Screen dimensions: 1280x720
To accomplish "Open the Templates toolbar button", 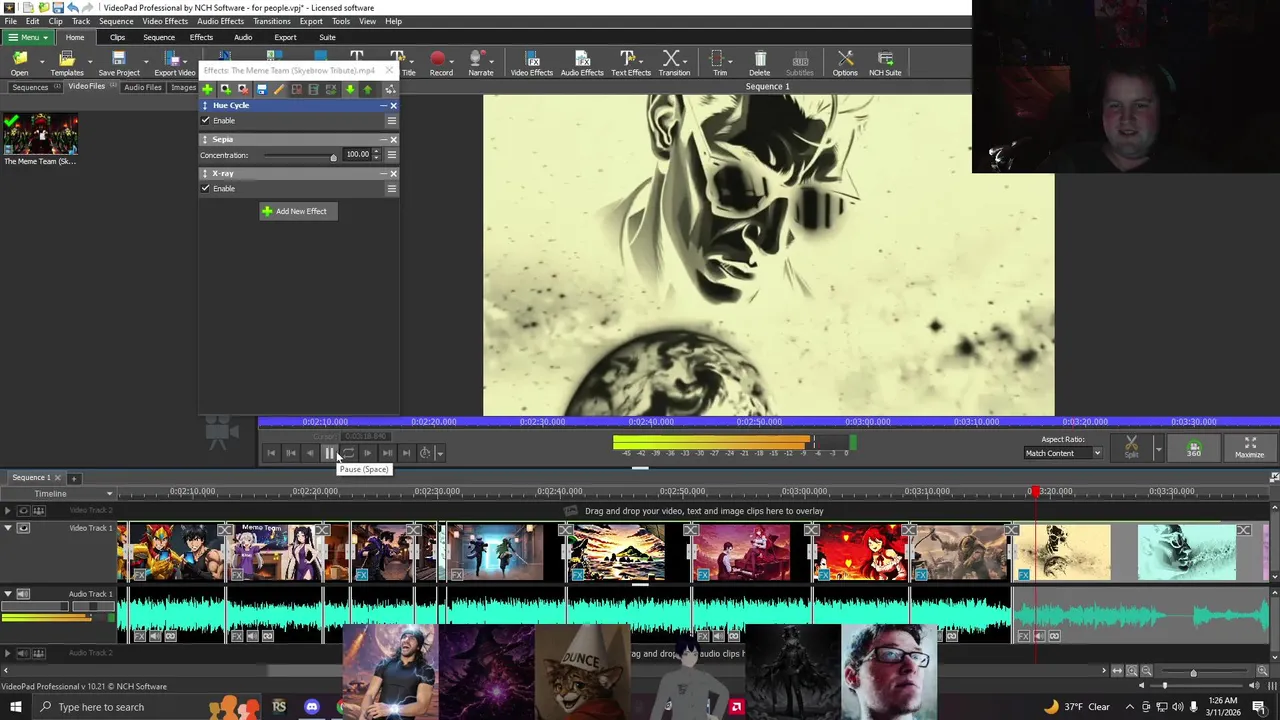I will click(67, 64).
